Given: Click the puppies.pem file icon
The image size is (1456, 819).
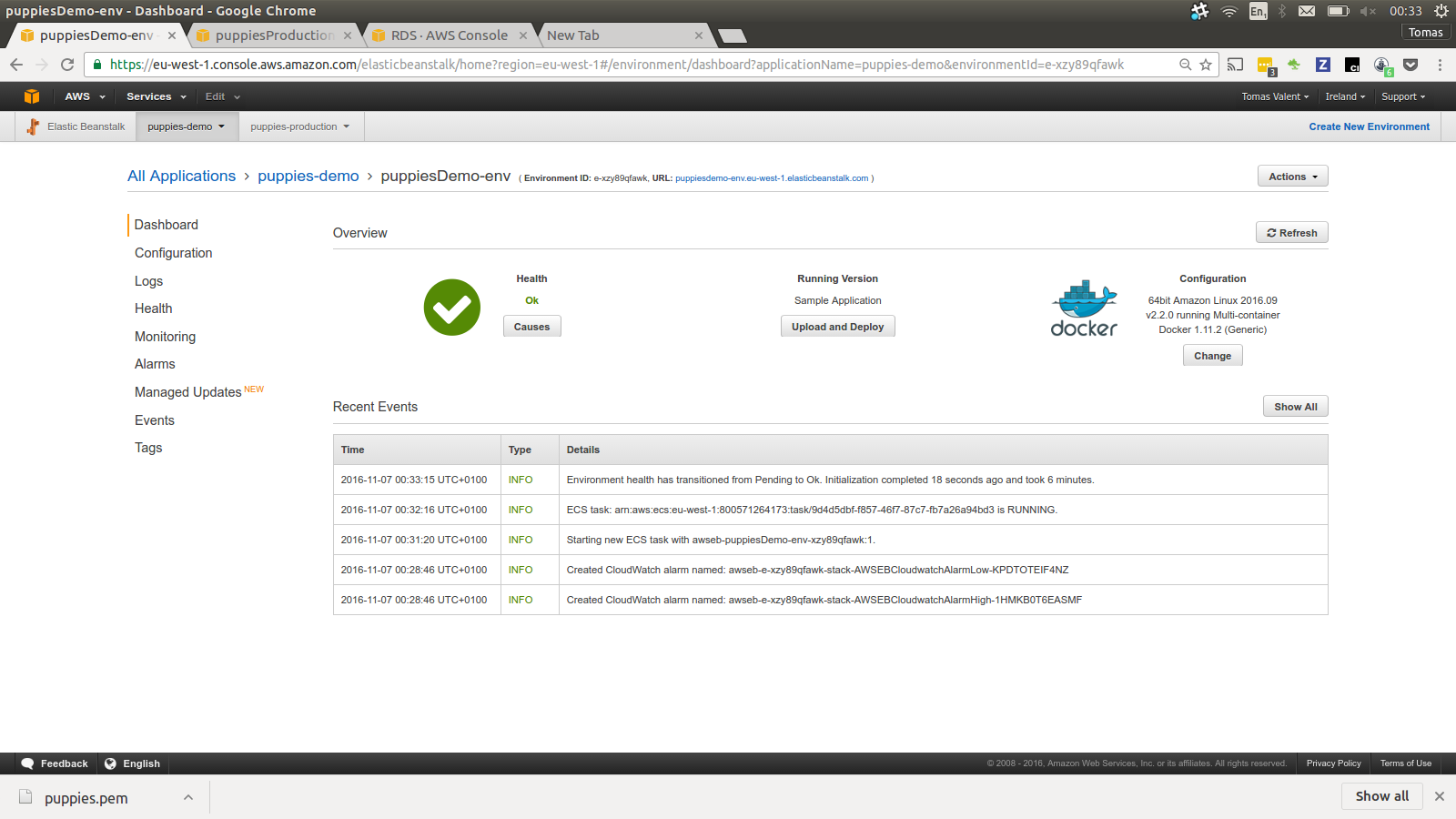Looking at the screenshot, I should pyautogui.click(x=25, y=797).
